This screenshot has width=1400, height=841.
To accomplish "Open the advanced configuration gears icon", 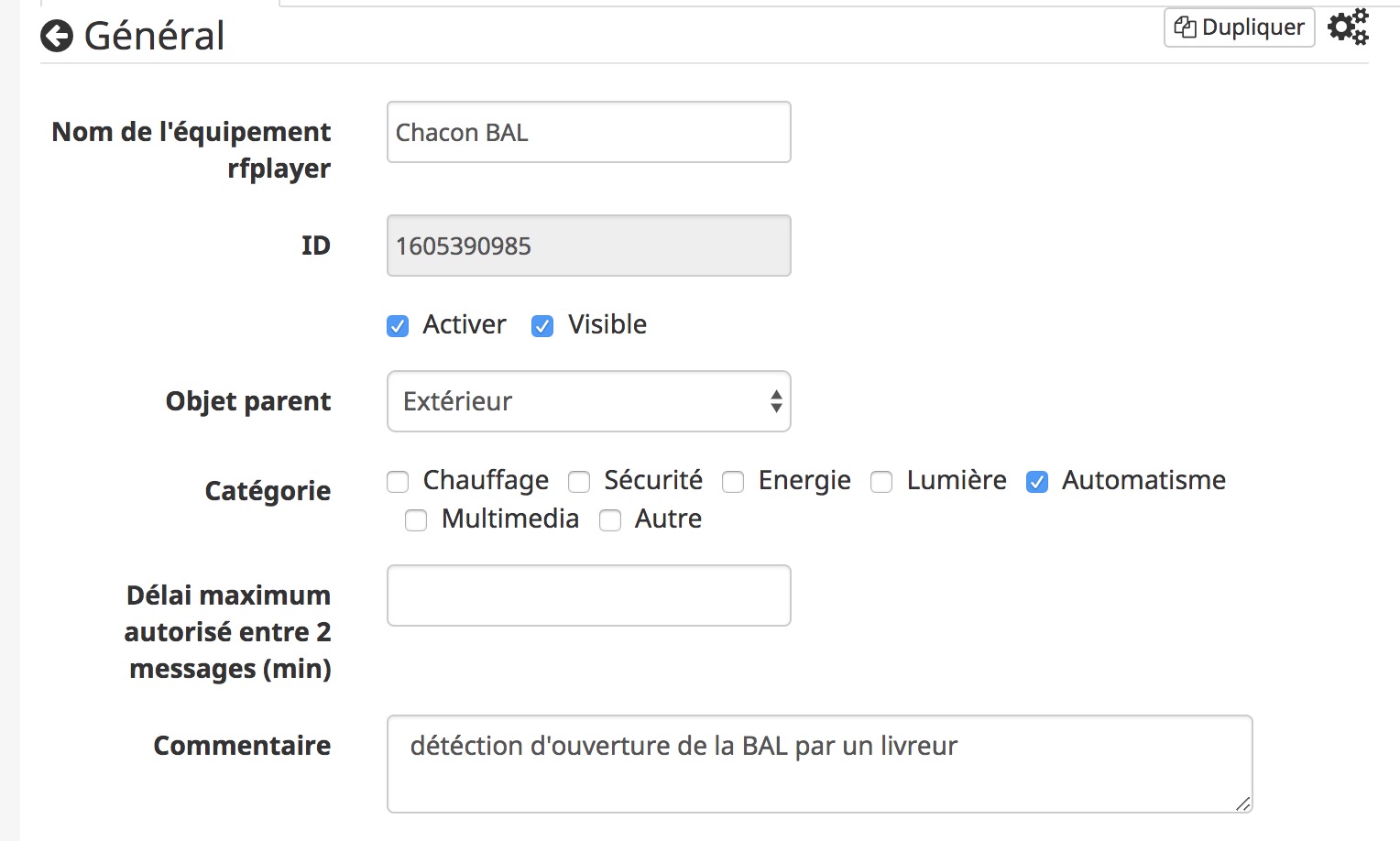I will pyautogui.click(x=1348, y=27).
